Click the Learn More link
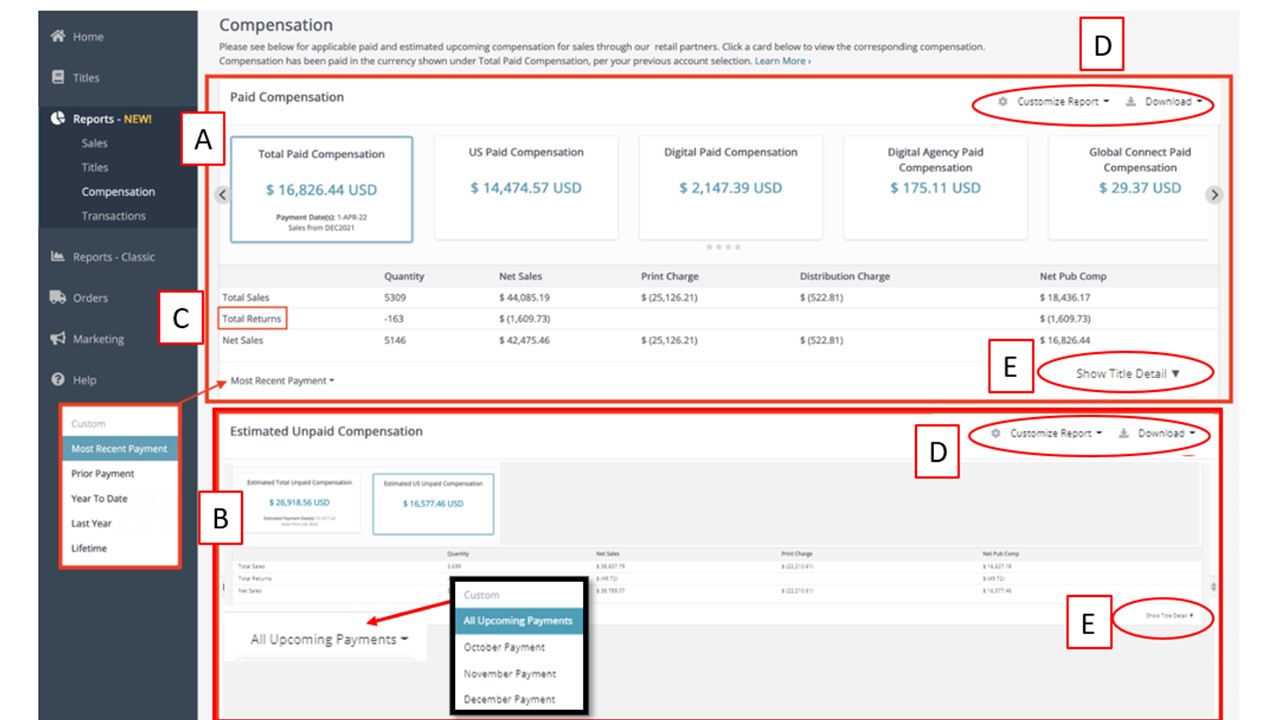1280x720 pixels. (x=782, y=61)
